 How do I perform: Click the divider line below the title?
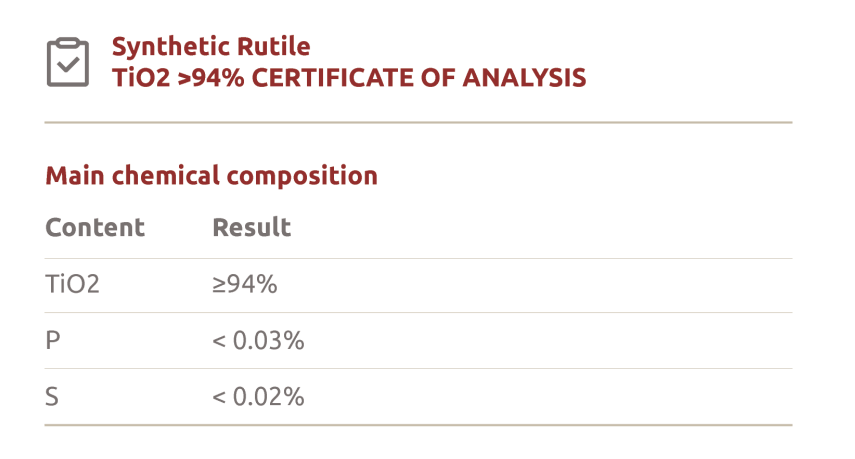pyautogui.click(x=418, y=122)
